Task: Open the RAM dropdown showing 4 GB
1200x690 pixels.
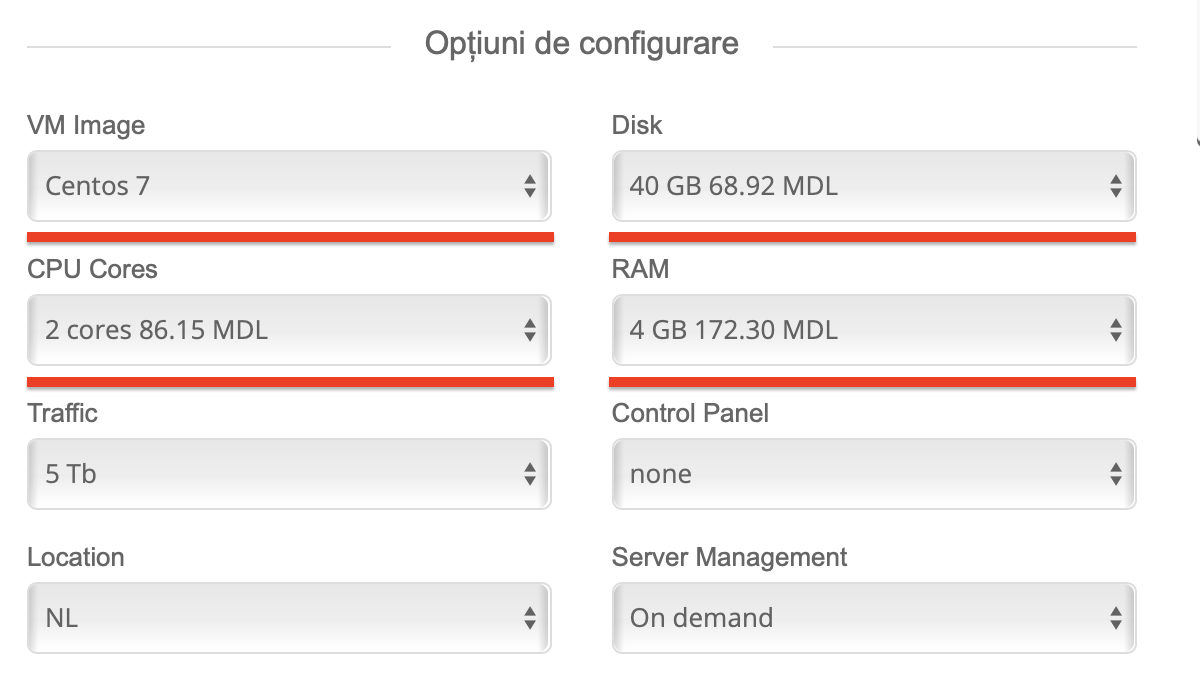Action: click(x=873, y=330)
